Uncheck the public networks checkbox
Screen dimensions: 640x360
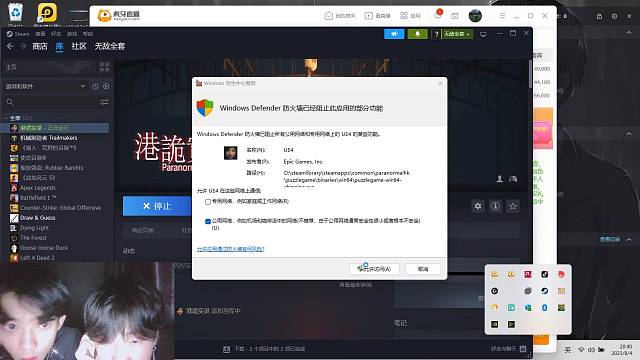click(x=208, y=221)
